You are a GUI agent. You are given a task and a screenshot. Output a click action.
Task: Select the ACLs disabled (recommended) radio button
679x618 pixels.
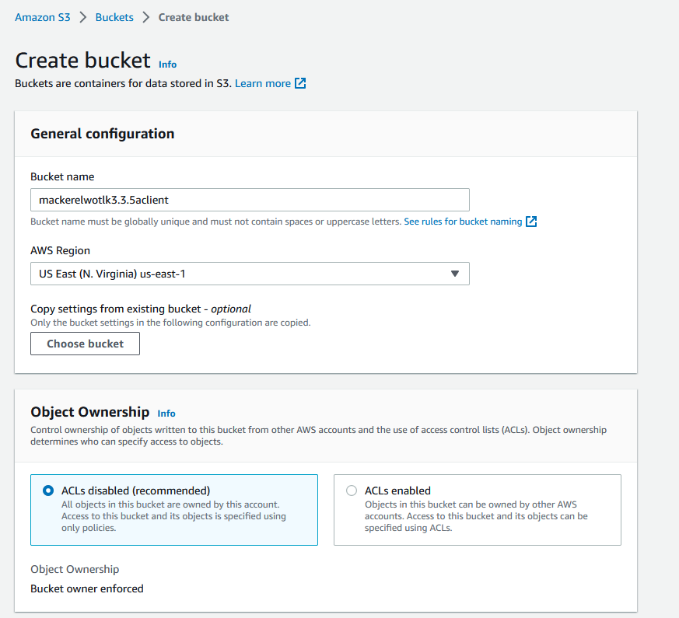[x=48, y=491]
